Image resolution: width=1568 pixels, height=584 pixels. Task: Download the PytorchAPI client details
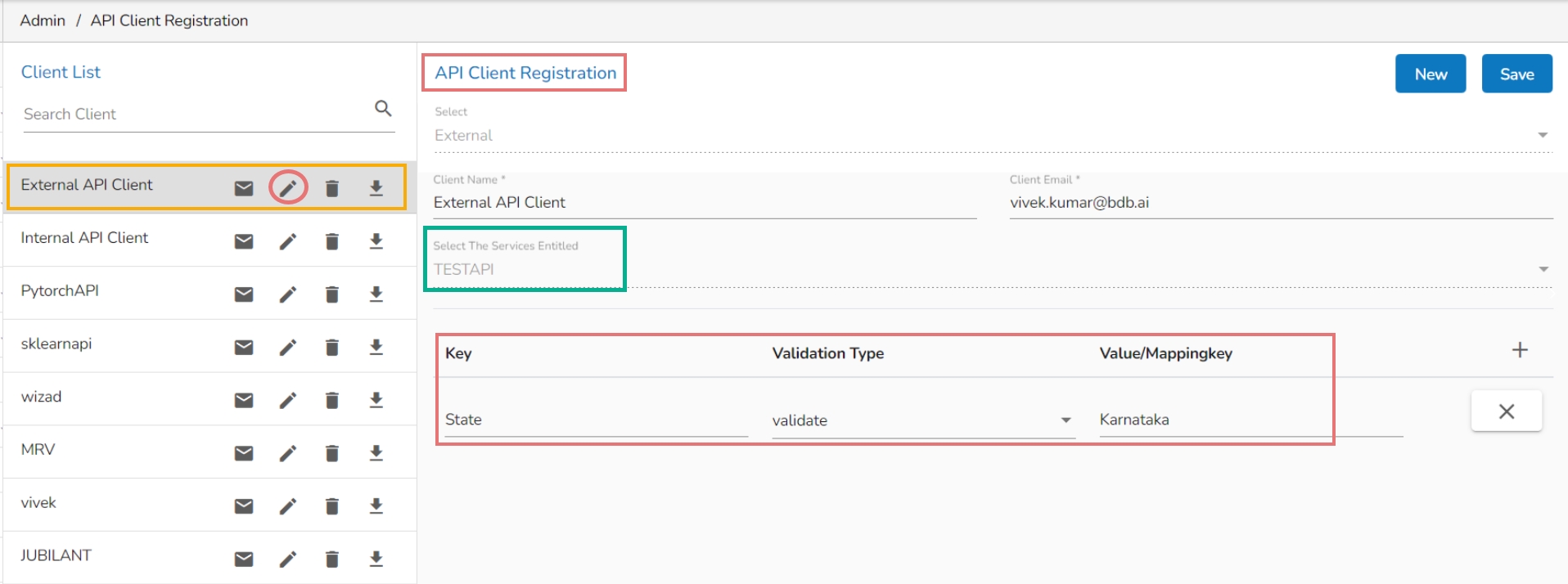coord(376,294)
